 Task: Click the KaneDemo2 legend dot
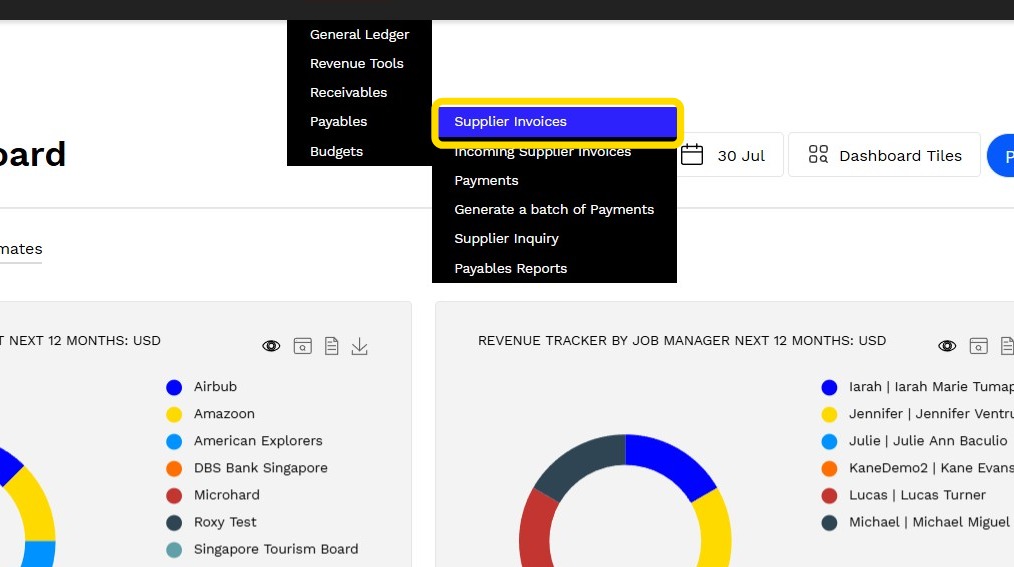click(x=829, y=469)
